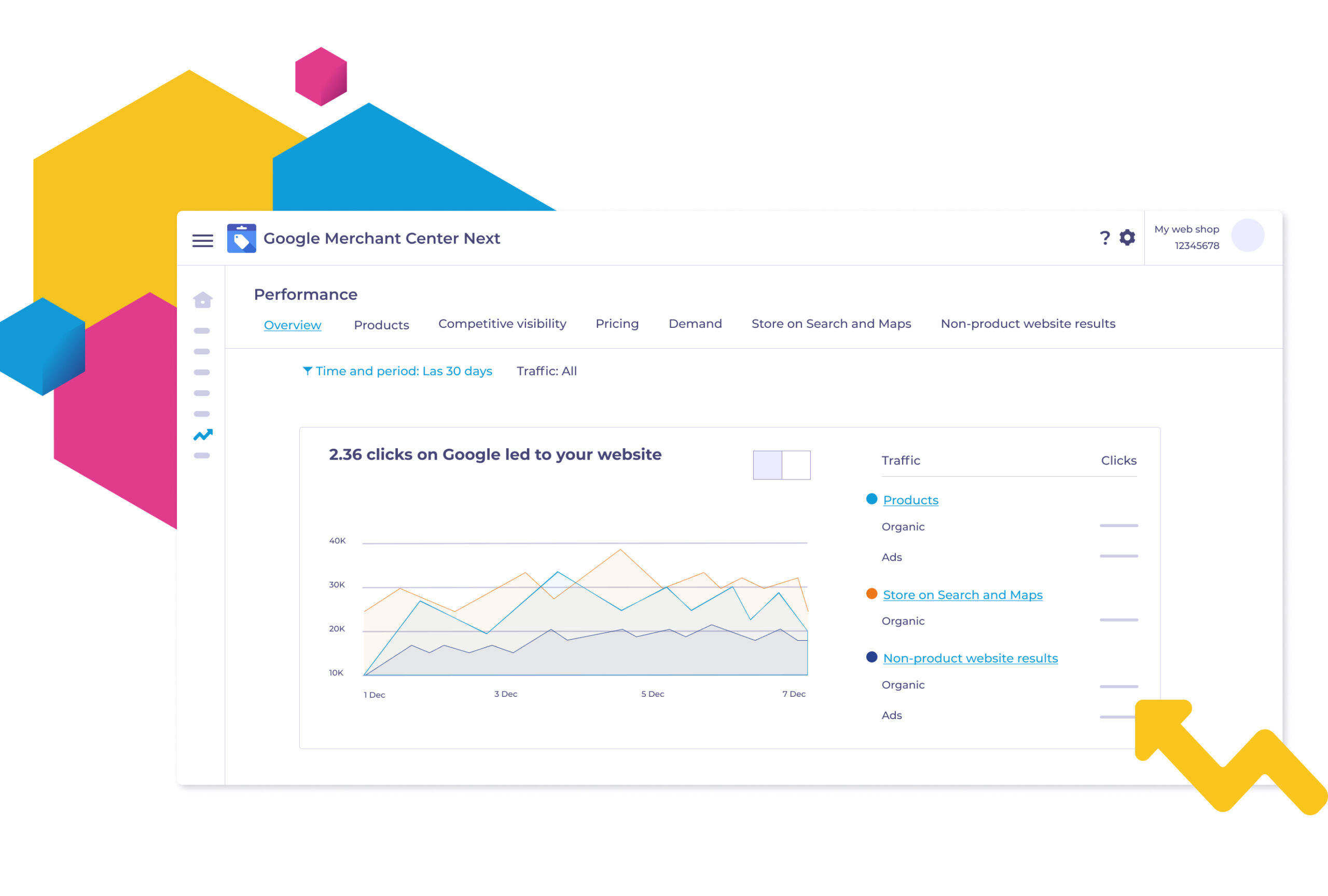This screenshot has width=1328, height=896.
Task: Click the 5 Dec axis label
Action: coord(652,694)
